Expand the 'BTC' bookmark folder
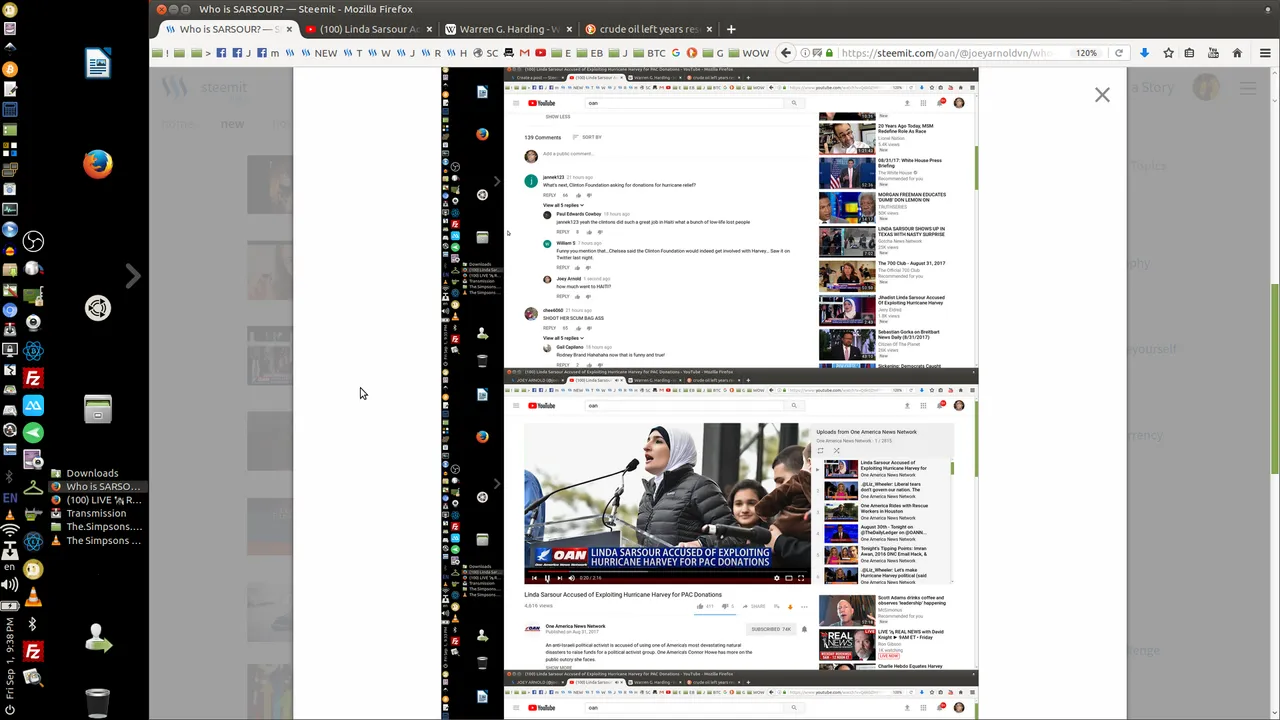The width and height of the screenshot is (1280, 720). [x=647, y=53]
